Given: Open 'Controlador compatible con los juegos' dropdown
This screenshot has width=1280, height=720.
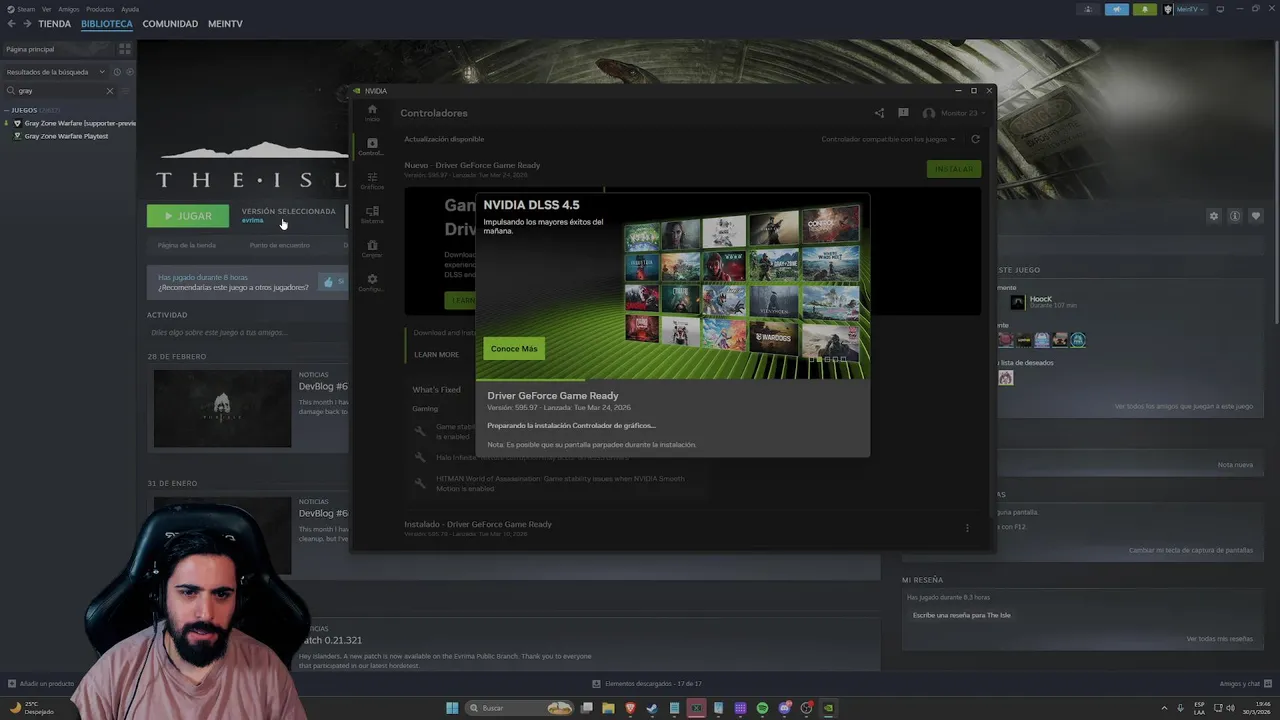Looking at the screenshot, I should pos(888,139).
